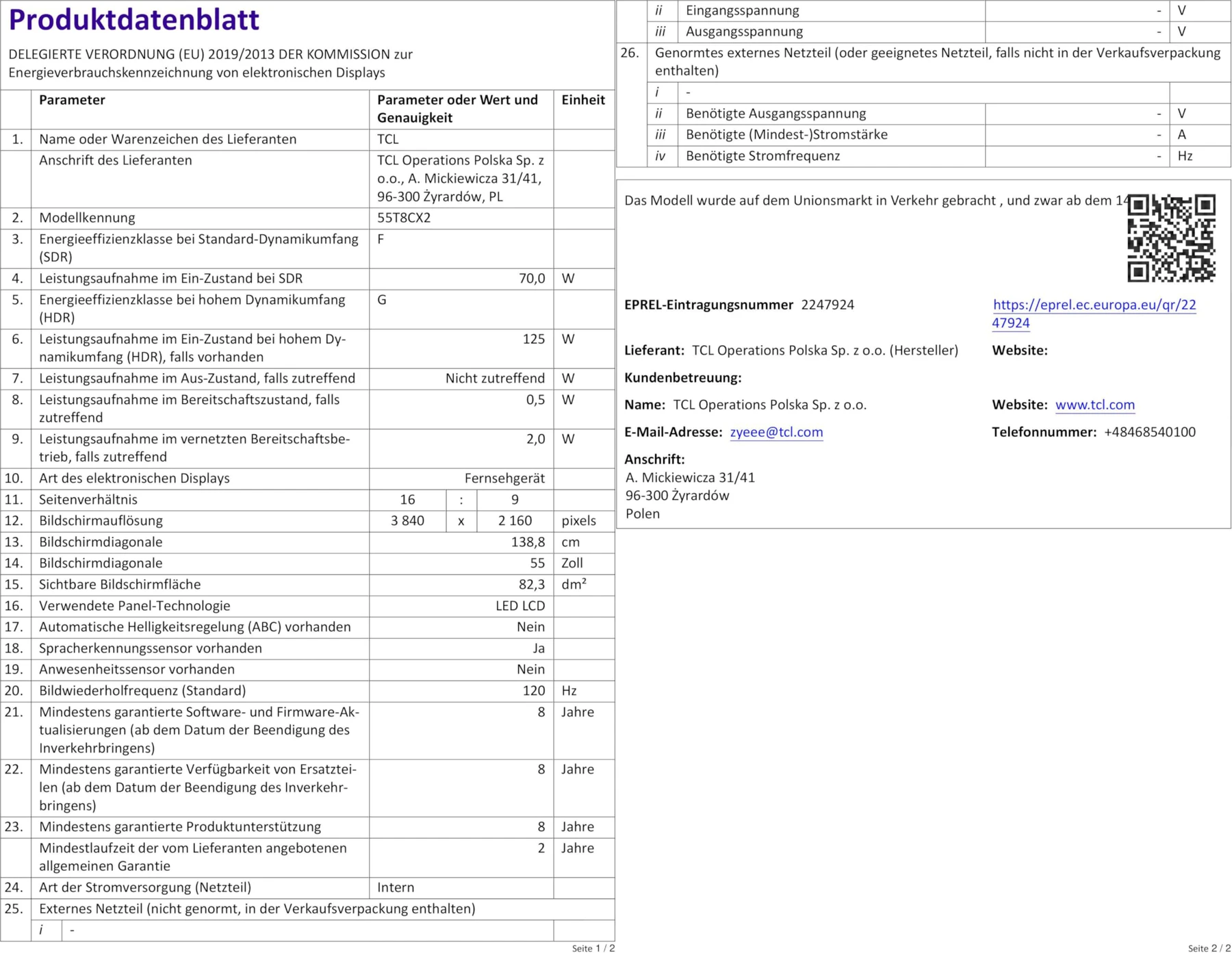
Task: Select the Intern power supply value
Action: point(396,887)
